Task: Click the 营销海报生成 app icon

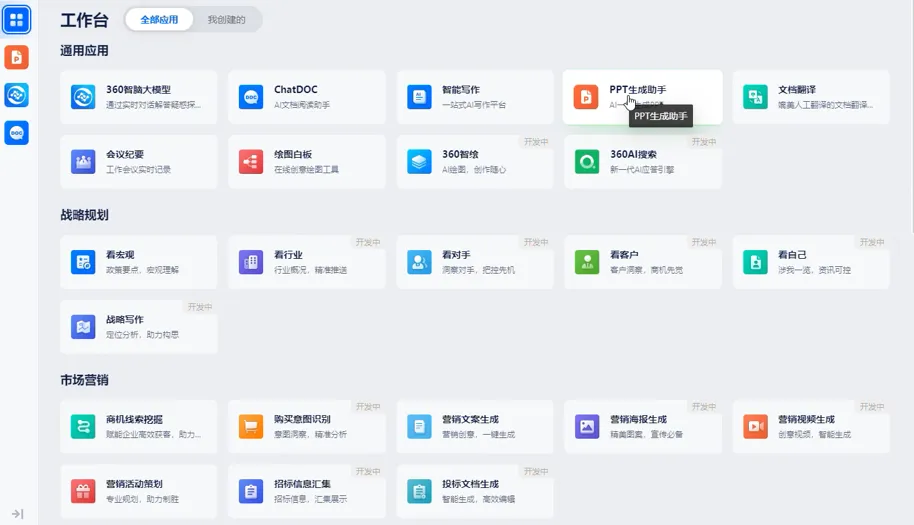Action: (x=587, y=427)
